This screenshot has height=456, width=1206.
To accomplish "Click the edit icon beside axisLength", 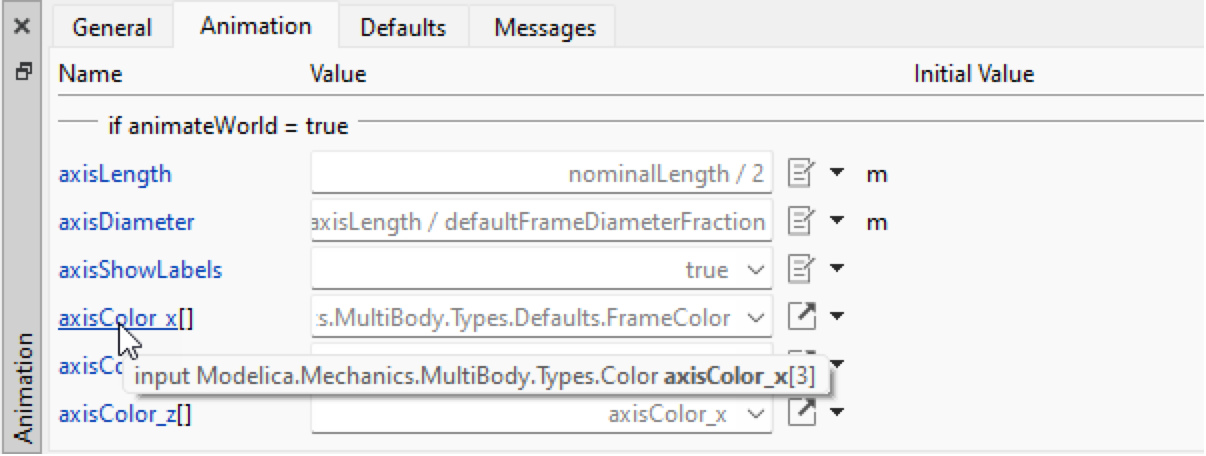I will [801, 175].
